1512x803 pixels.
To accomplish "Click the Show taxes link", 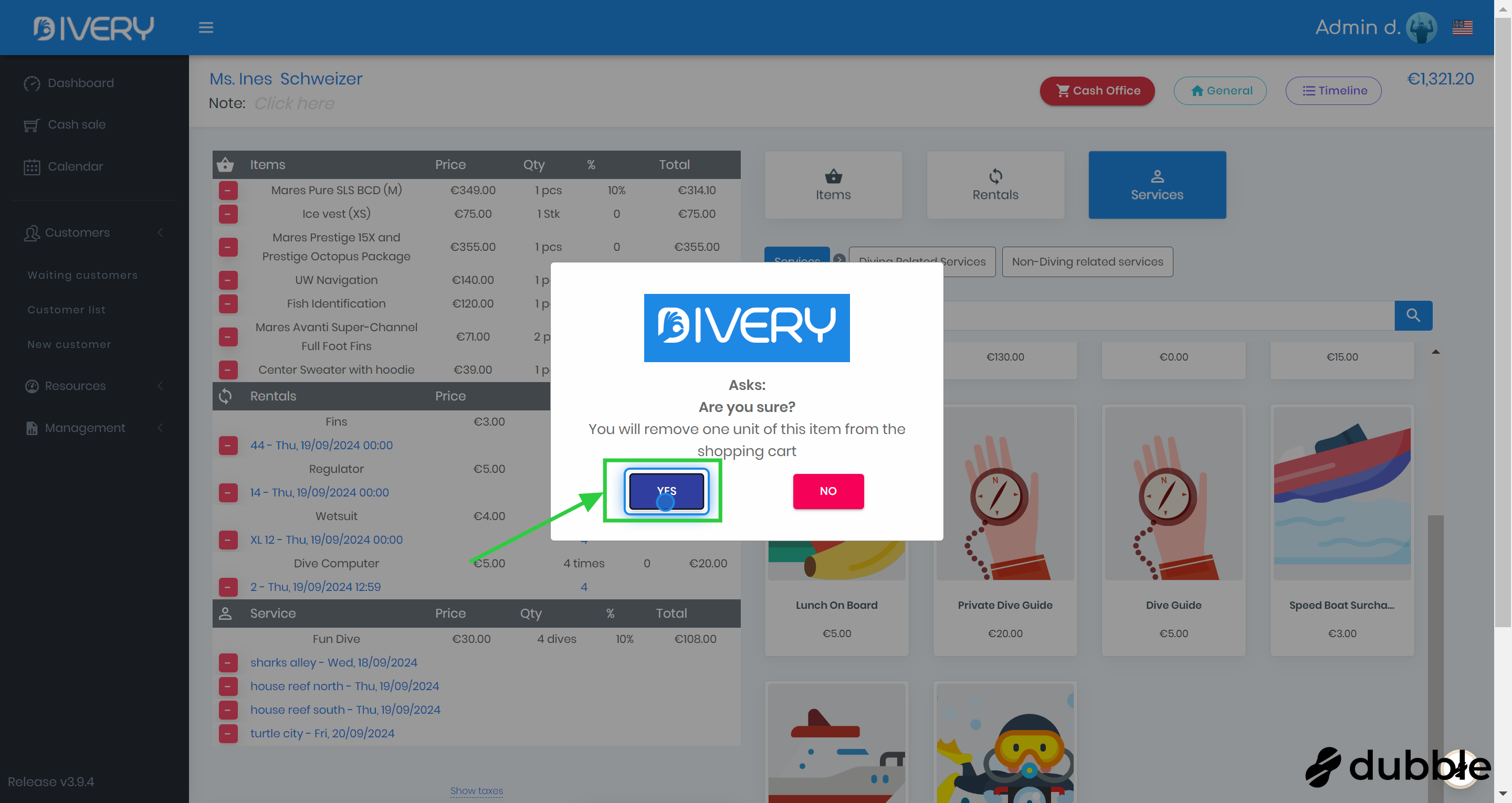I will coord(476,790).
